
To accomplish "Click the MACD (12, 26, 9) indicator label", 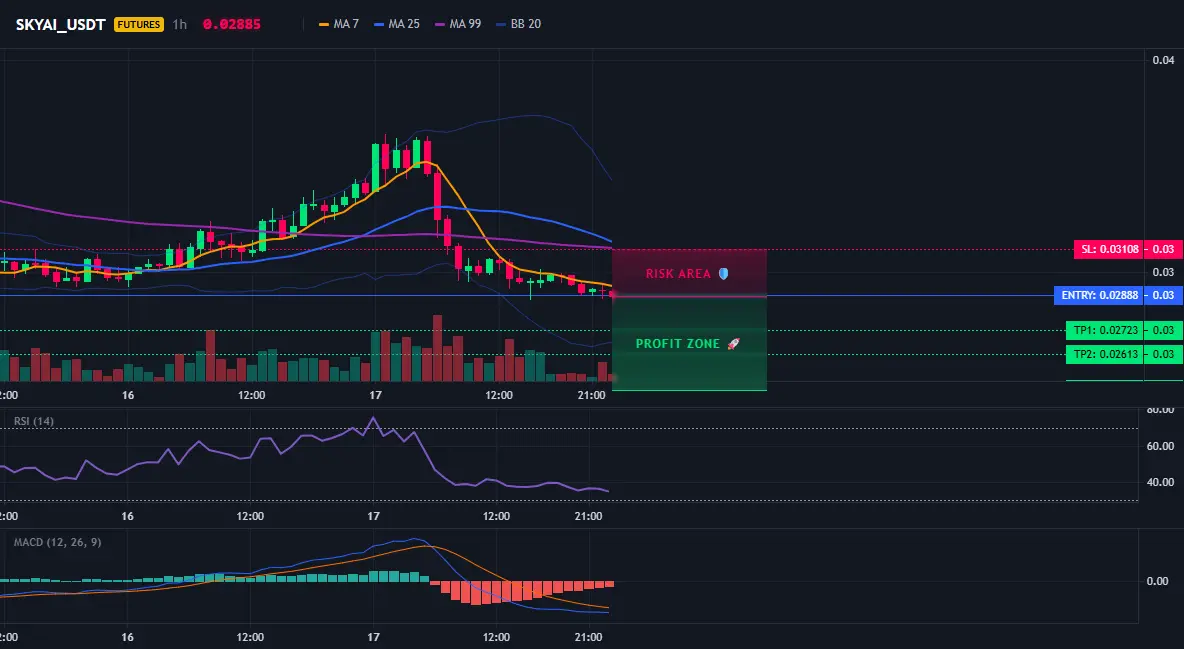I will [x=57, y=542].
